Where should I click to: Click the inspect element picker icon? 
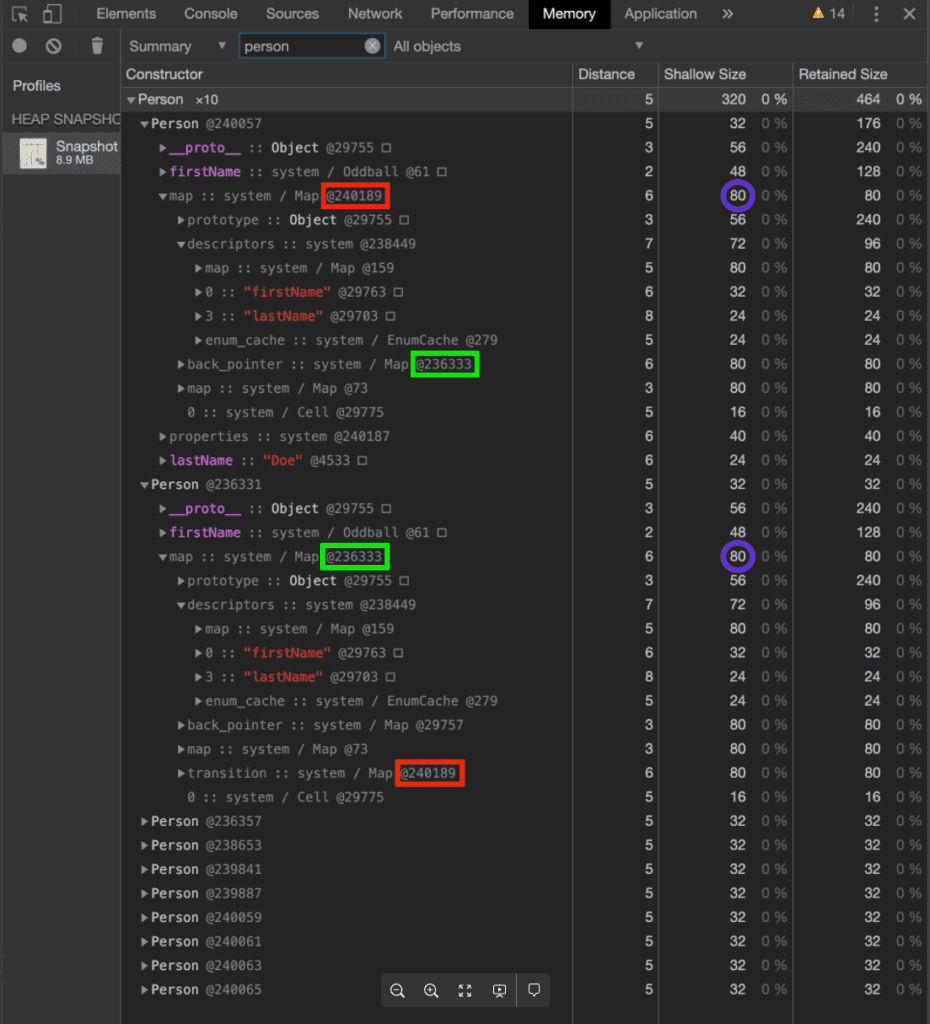20,14
